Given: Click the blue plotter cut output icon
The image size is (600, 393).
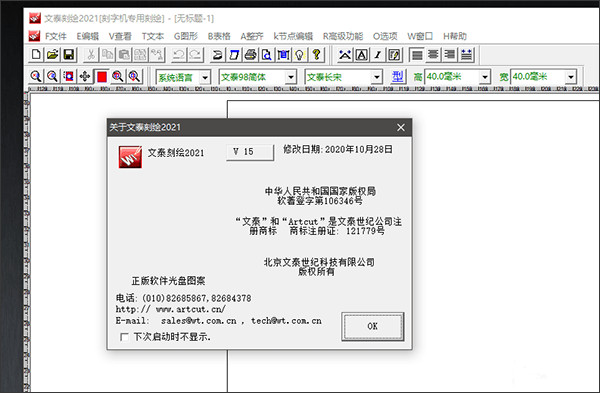Looking at the screenshot, I should (x=234, y=55).
